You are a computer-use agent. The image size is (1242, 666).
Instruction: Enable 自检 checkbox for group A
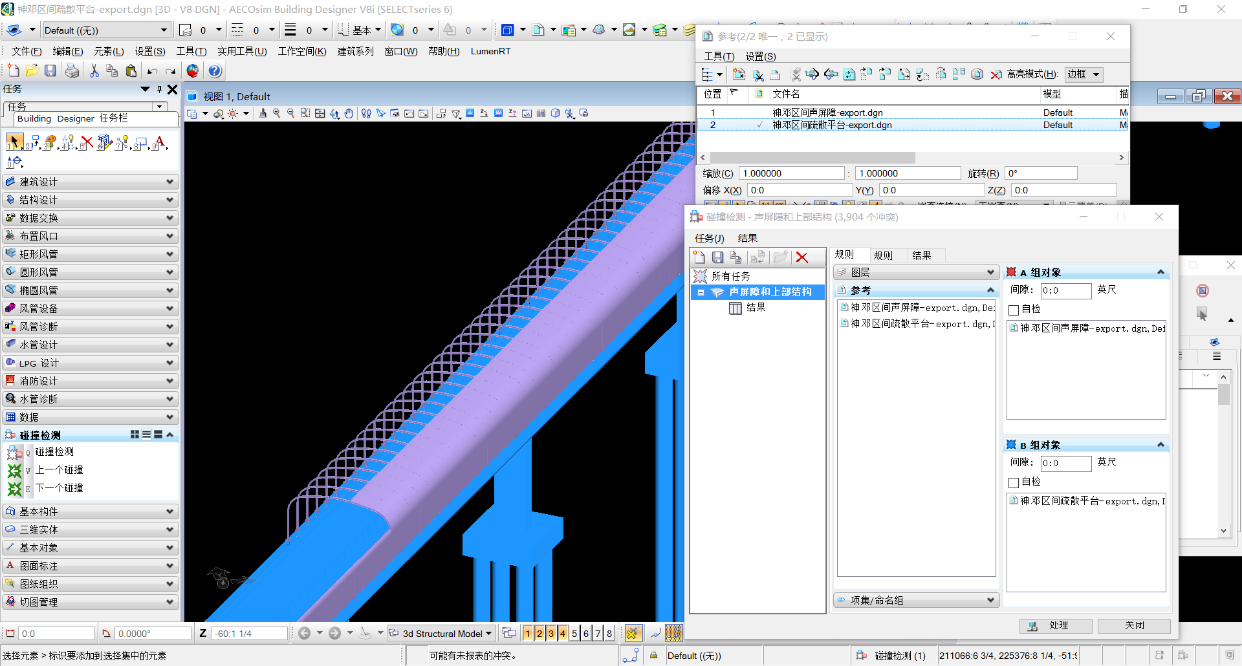click(x=1015, y=310)
